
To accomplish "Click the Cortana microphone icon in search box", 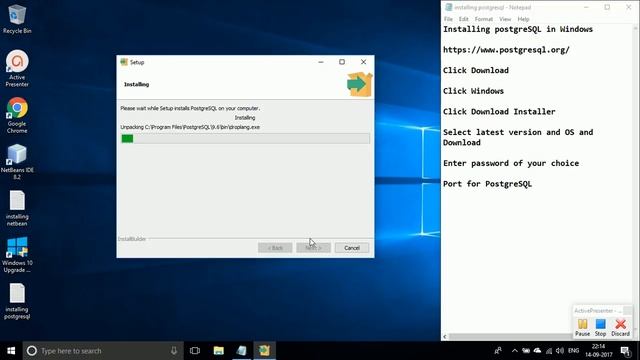I will (x=174, y=351).
